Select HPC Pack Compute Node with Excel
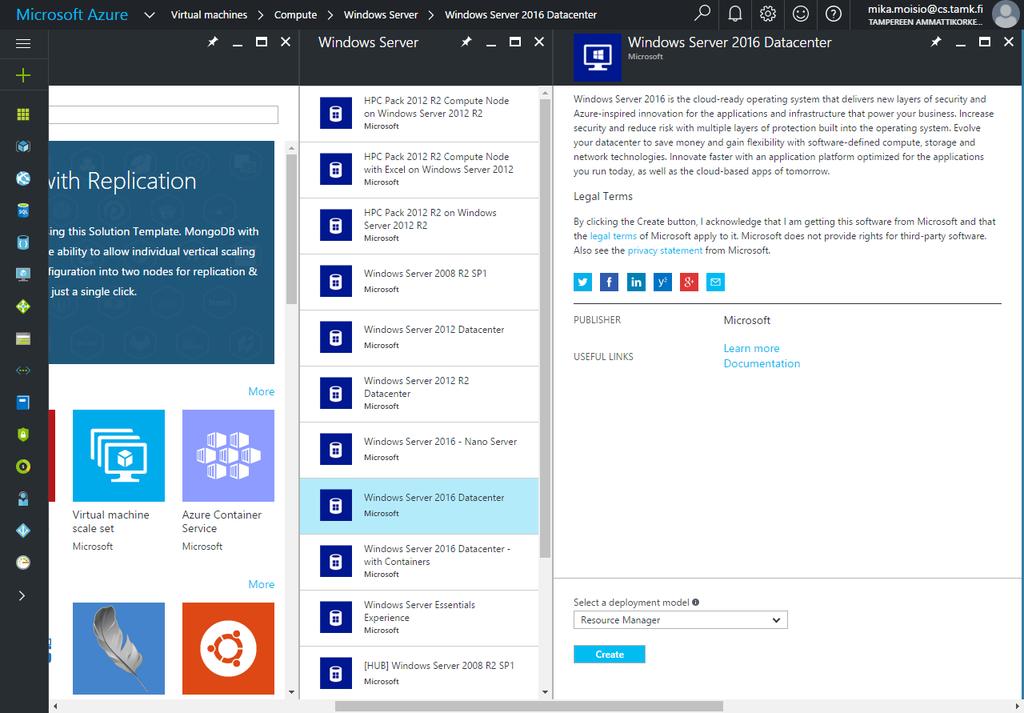This screenshot has height=713, width=1024. click(419, 169)
